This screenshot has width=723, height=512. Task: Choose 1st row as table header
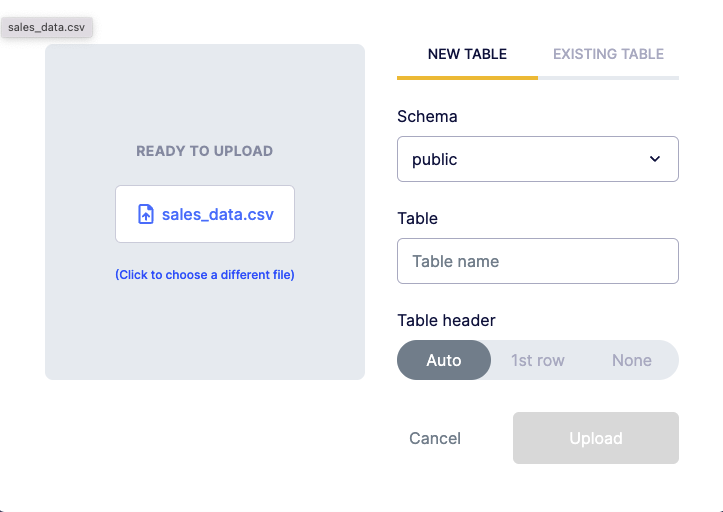[x=538, y=360]
